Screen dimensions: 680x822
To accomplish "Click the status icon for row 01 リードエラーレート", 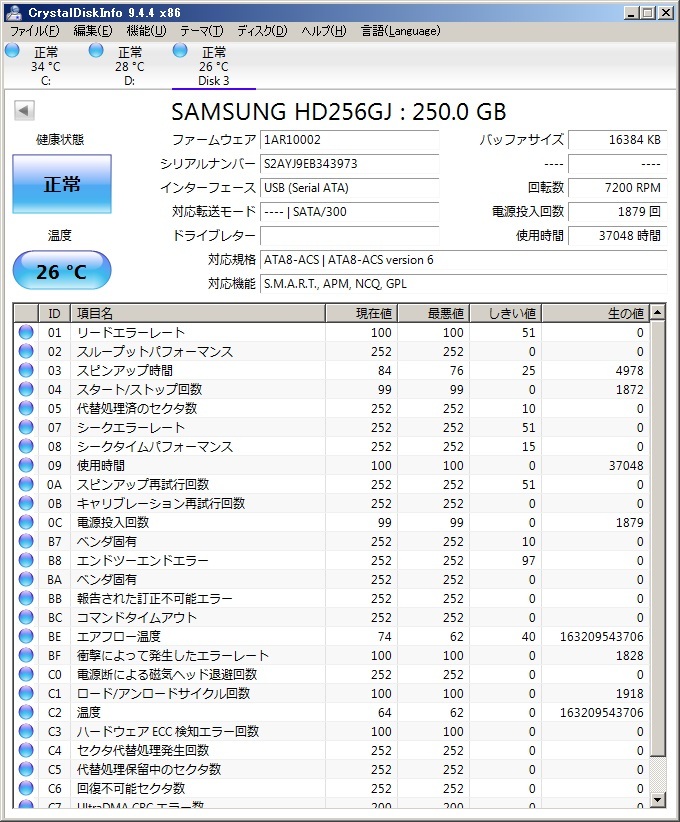I will coord(26,332).
